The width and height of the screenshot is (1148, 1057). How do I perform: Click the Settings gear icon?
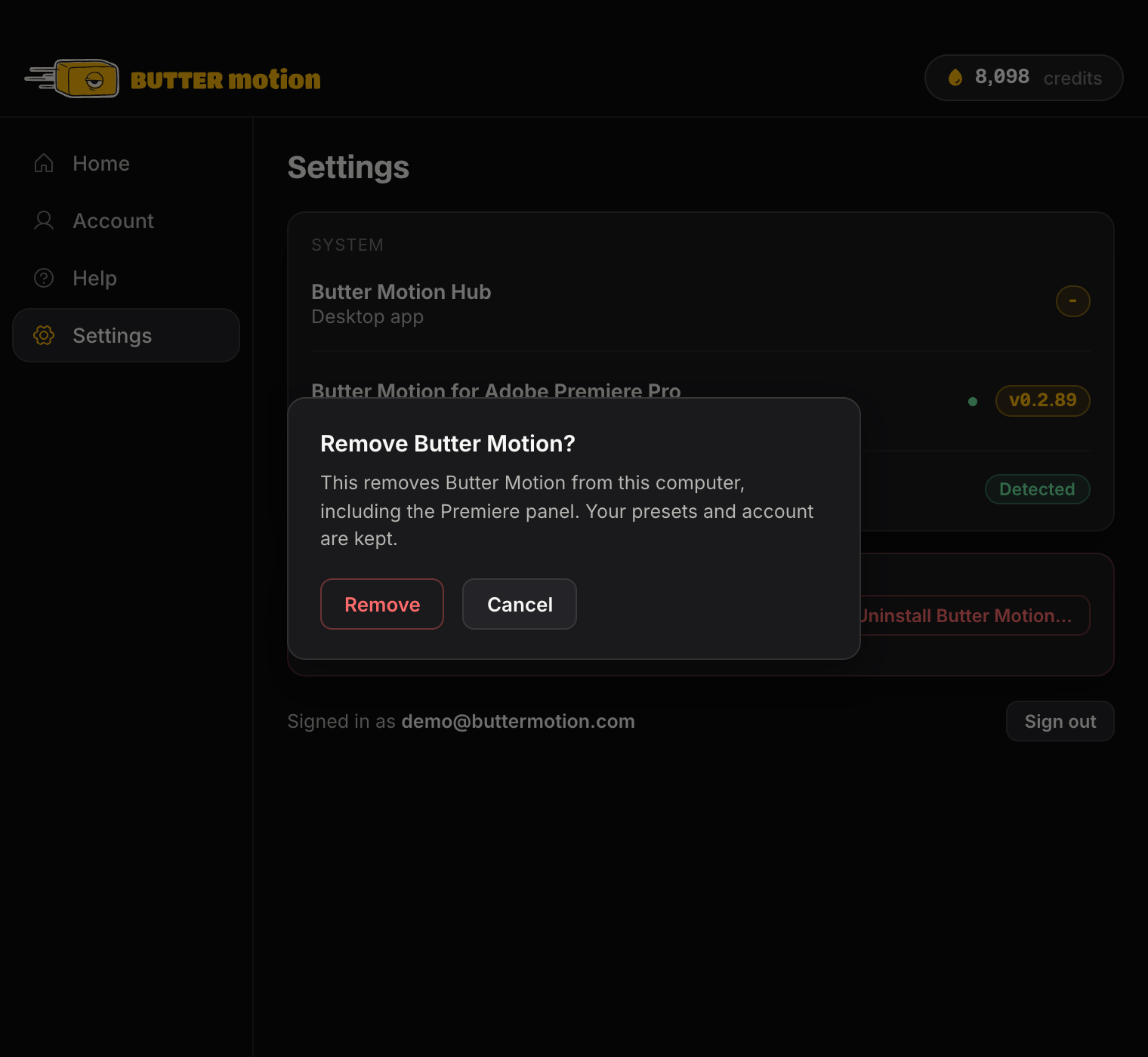point(44,335)
